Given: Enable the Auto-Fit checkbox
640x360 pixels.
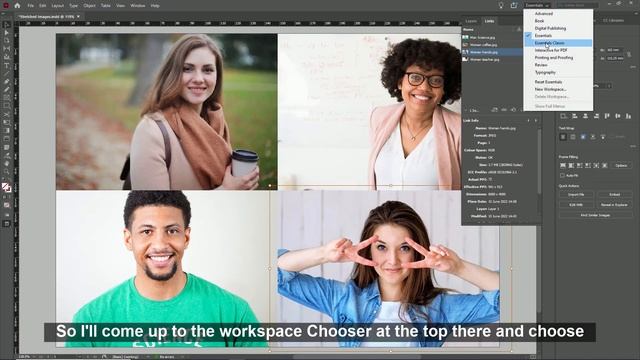Looking at the screenshot, I should 562,176.
